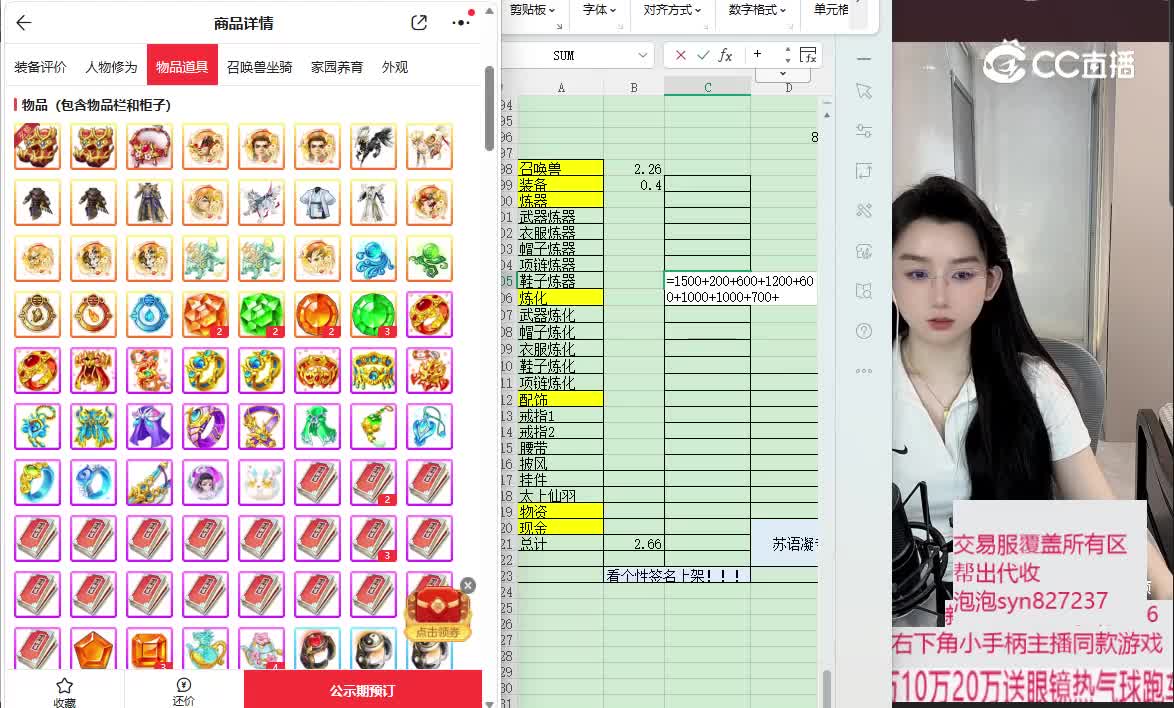The image size is (1174, 708).
Task: Go back using the product details arrow
Action: point(24,22)
